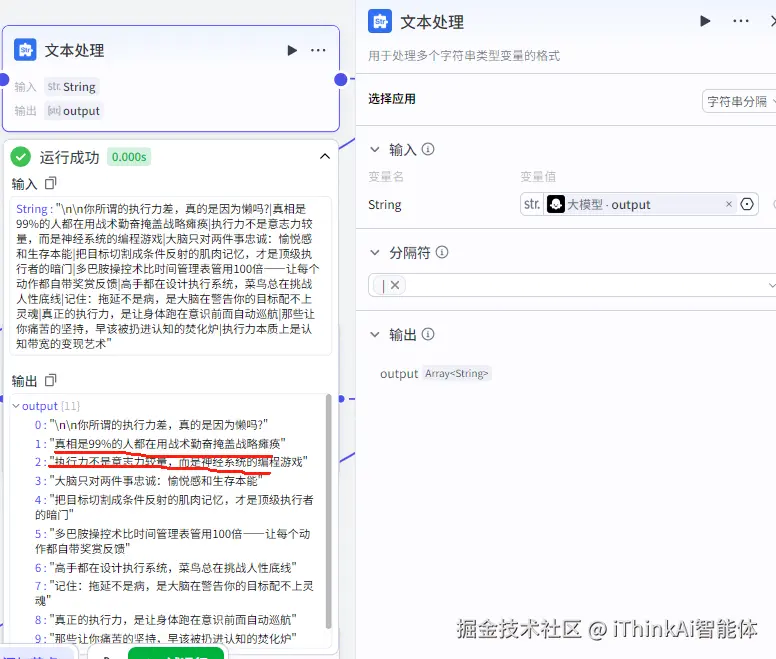Click the 大模型 · output variable field

pos(639,204)
